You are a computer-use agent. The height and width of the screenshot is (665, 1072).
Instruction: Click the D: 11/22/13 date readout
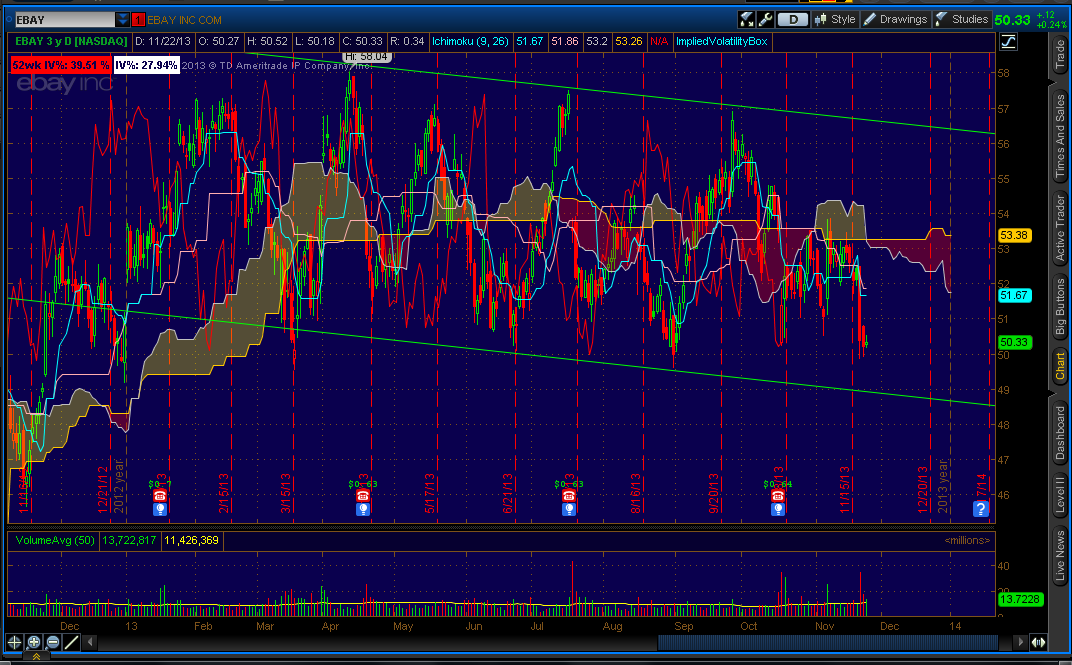(163, 41)
